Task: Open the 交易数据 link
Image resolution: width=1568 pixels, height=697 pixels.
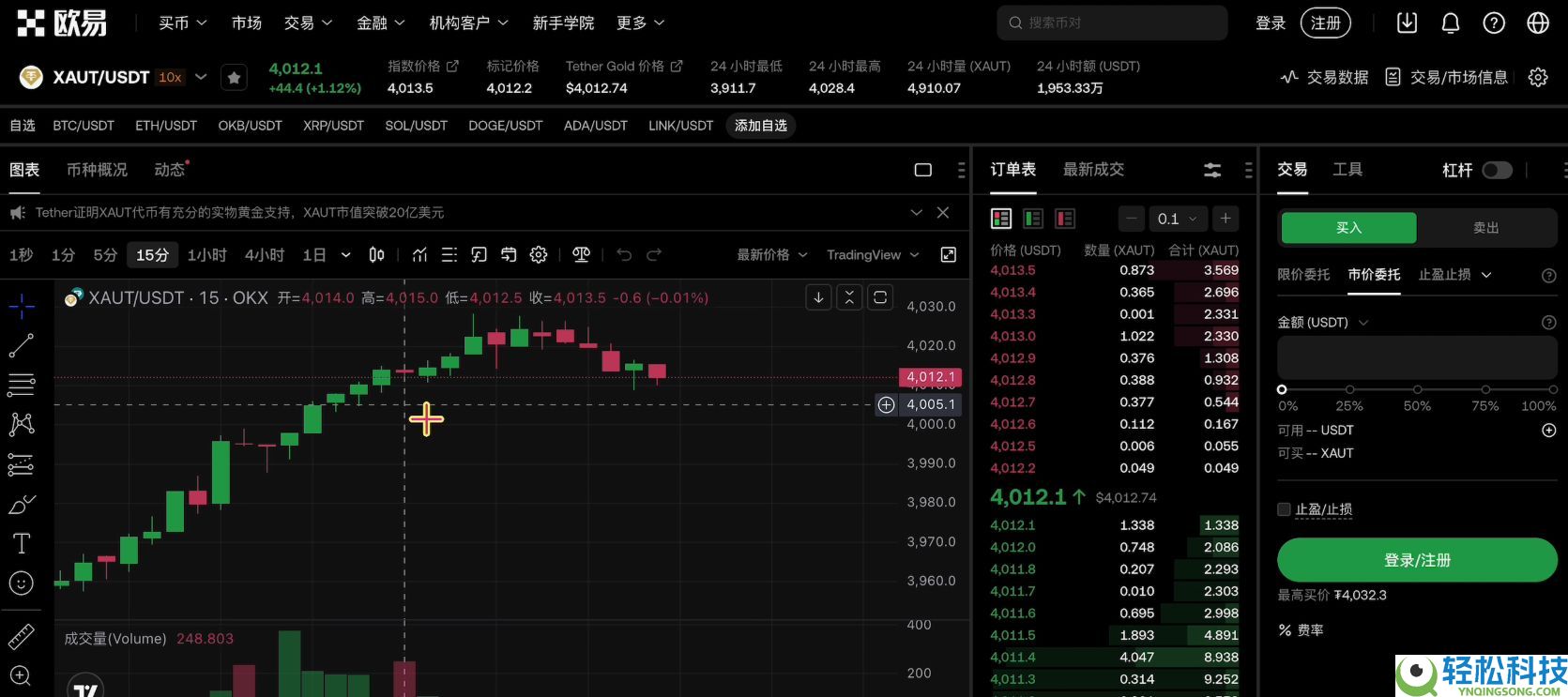Action: (1325, 77)
